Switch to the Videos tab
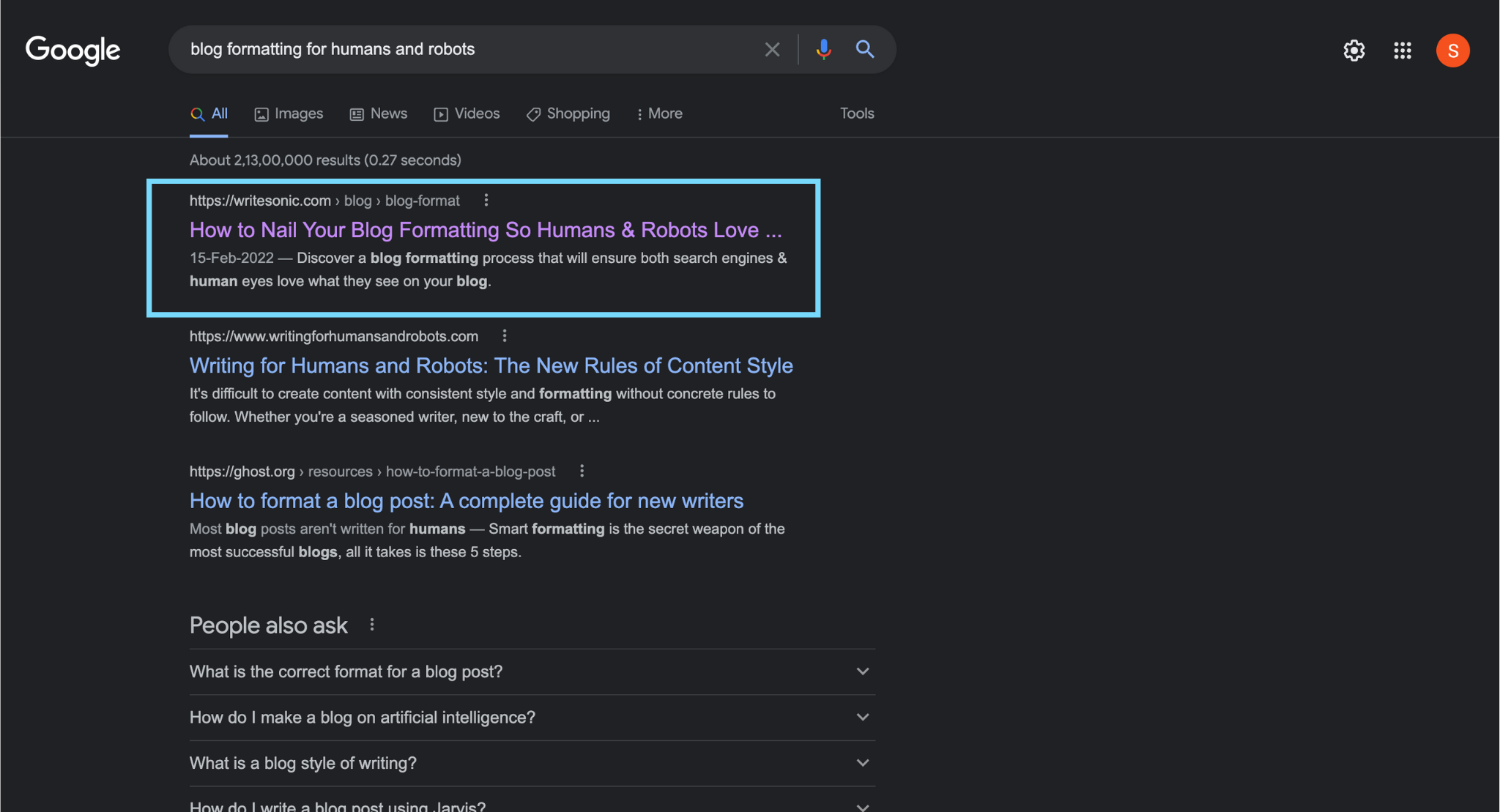 click(467, 113)
